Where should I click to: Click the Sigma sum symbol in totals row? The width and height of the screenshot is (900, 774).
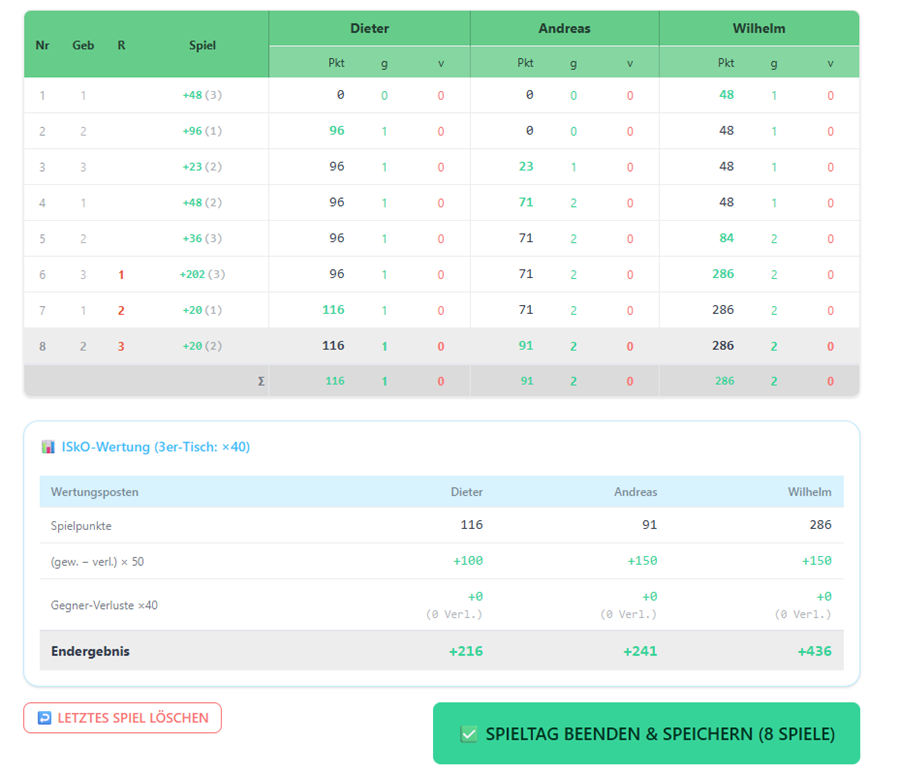[261, 381]
